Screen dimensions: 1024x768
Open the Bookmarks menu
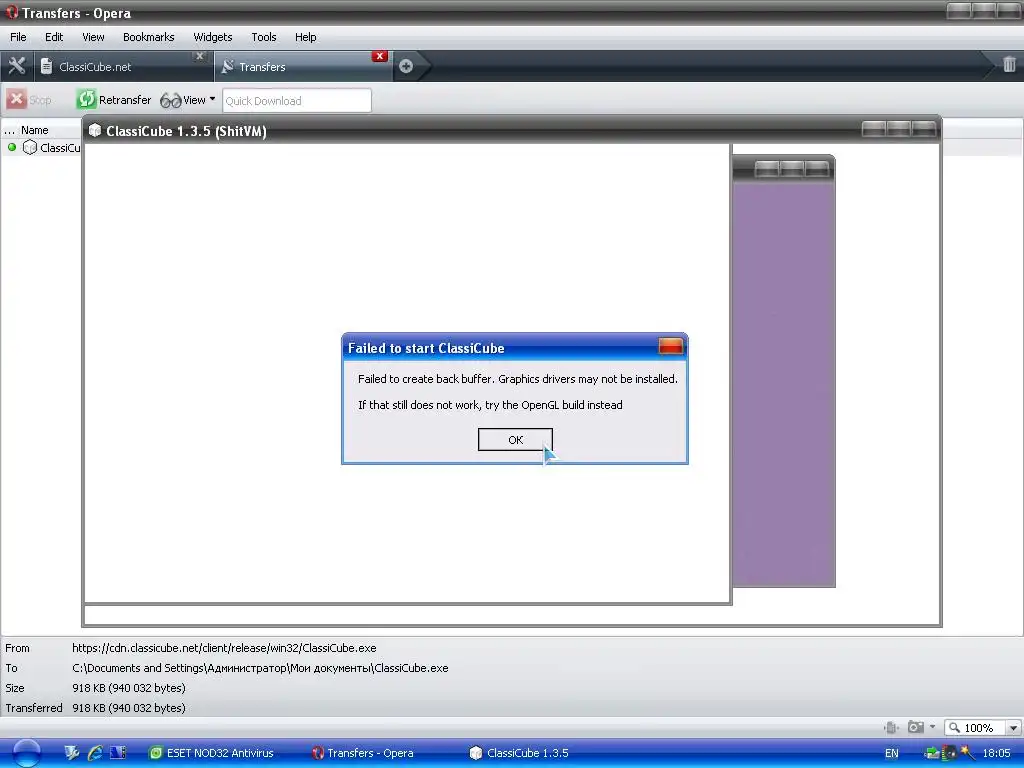click(149, 37)
